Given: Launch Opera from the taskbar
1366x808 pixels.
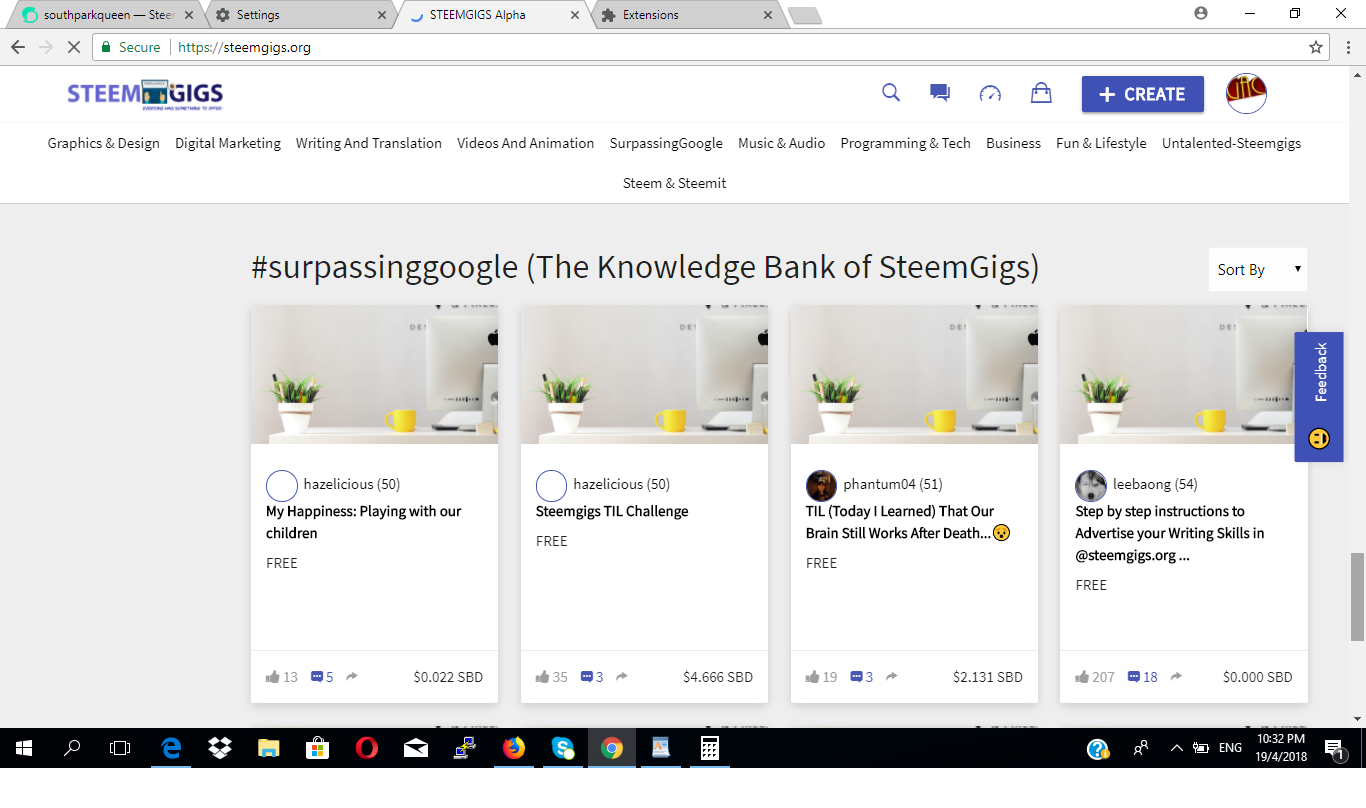Looking at the screenshot, I should (367, 748).
